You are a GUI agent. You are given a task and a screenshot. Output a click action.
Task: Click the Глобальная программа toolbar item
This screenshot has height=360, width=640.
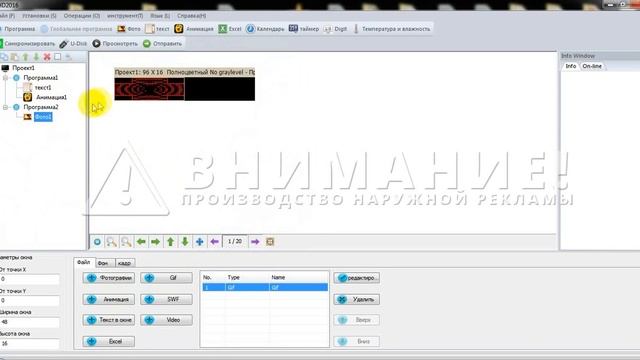tap(76, 29)
